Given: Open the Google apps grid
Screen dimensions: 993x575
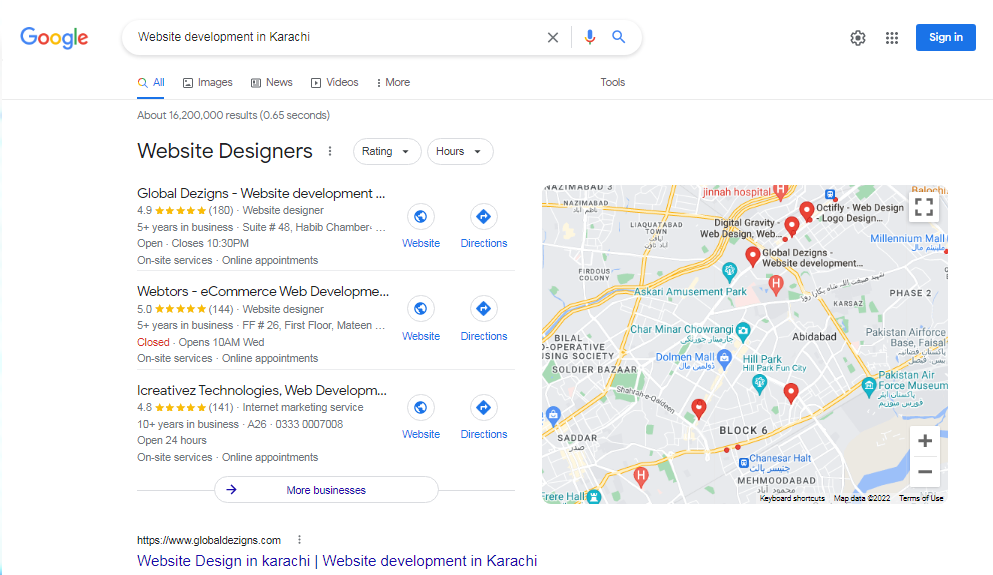Looking at the screenshot, I should pyautogui.click(x=892, y=38).
